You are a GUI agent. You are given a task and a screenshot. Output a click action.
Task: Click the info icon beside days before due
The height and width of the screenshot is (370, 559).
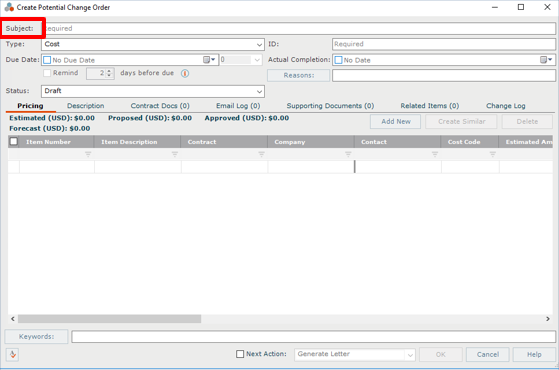[185, 73]
